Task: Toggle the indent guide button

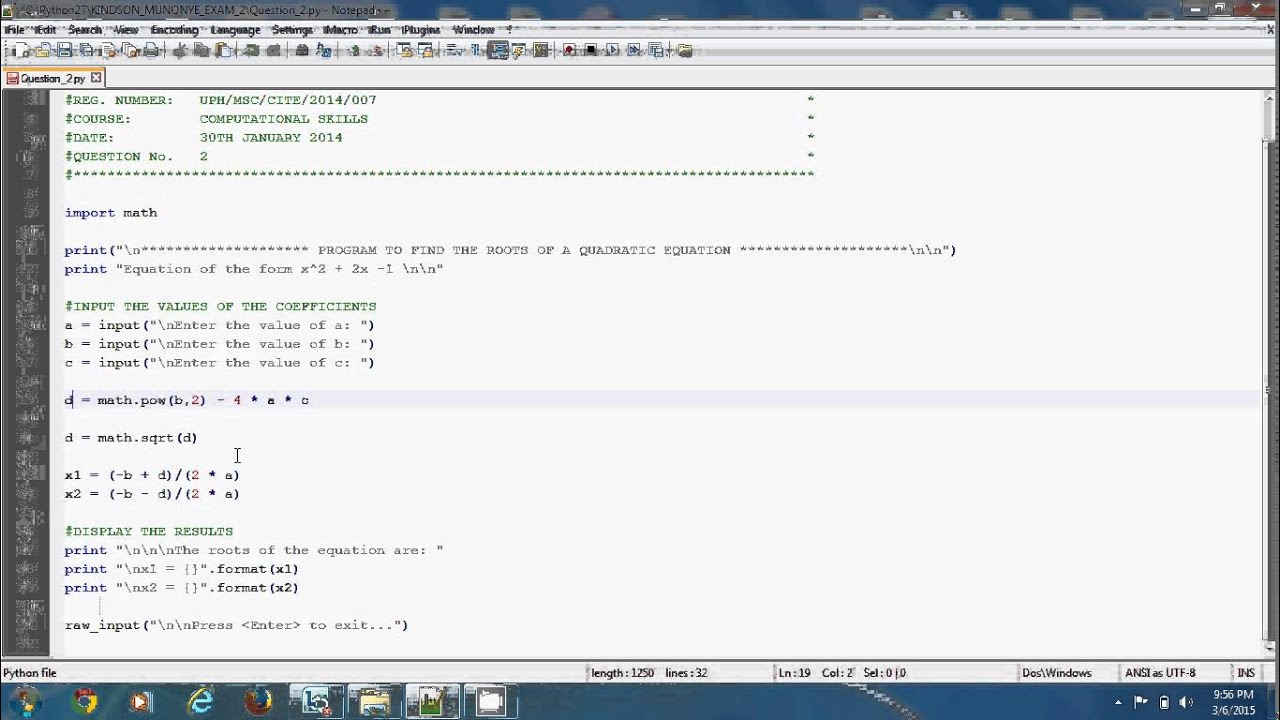Action: coord(498,50)
